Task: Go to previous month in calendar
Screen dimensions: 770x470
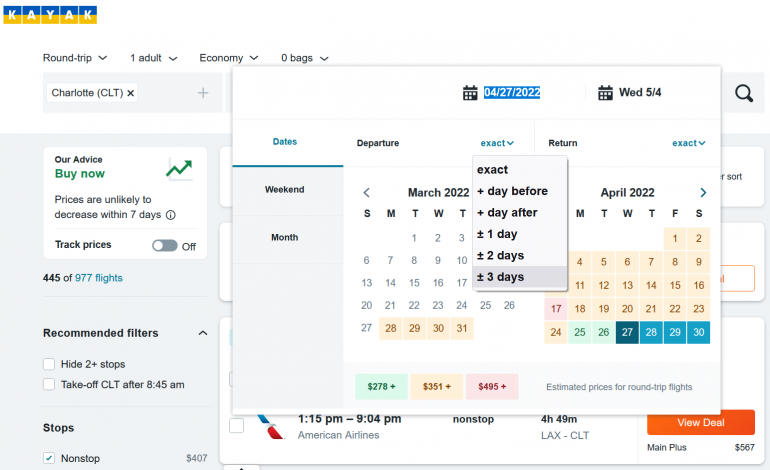Action: 367,193
